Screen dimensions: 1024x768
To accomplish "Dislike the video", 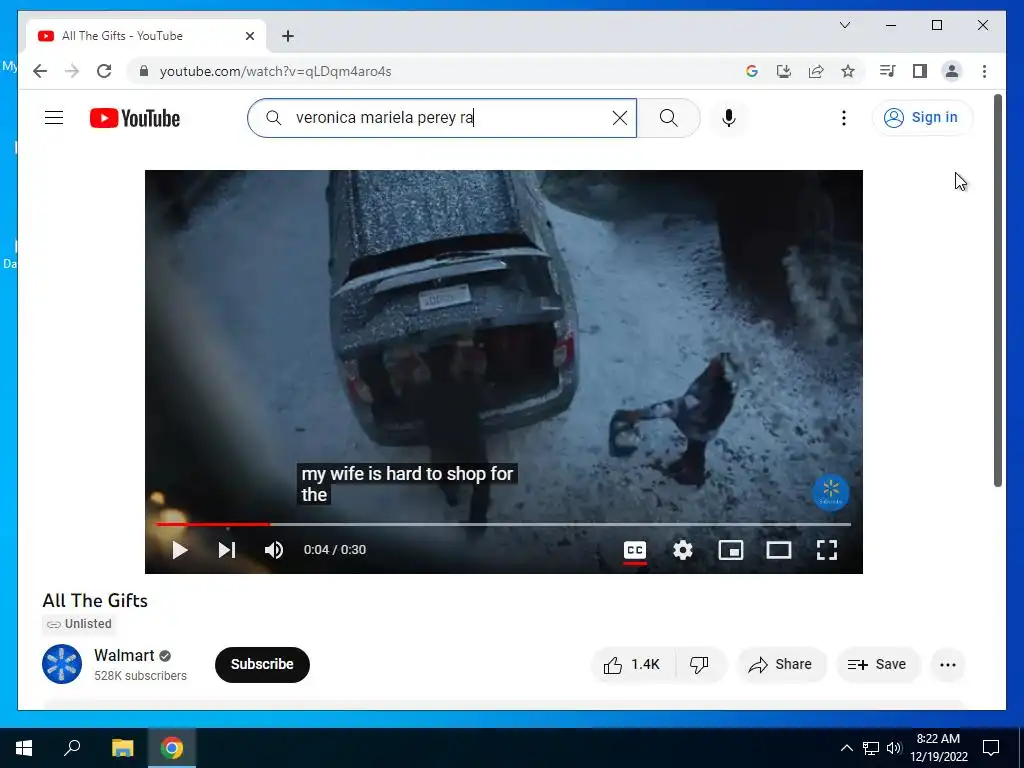I will pyautogui.click(x=699, y=665).
